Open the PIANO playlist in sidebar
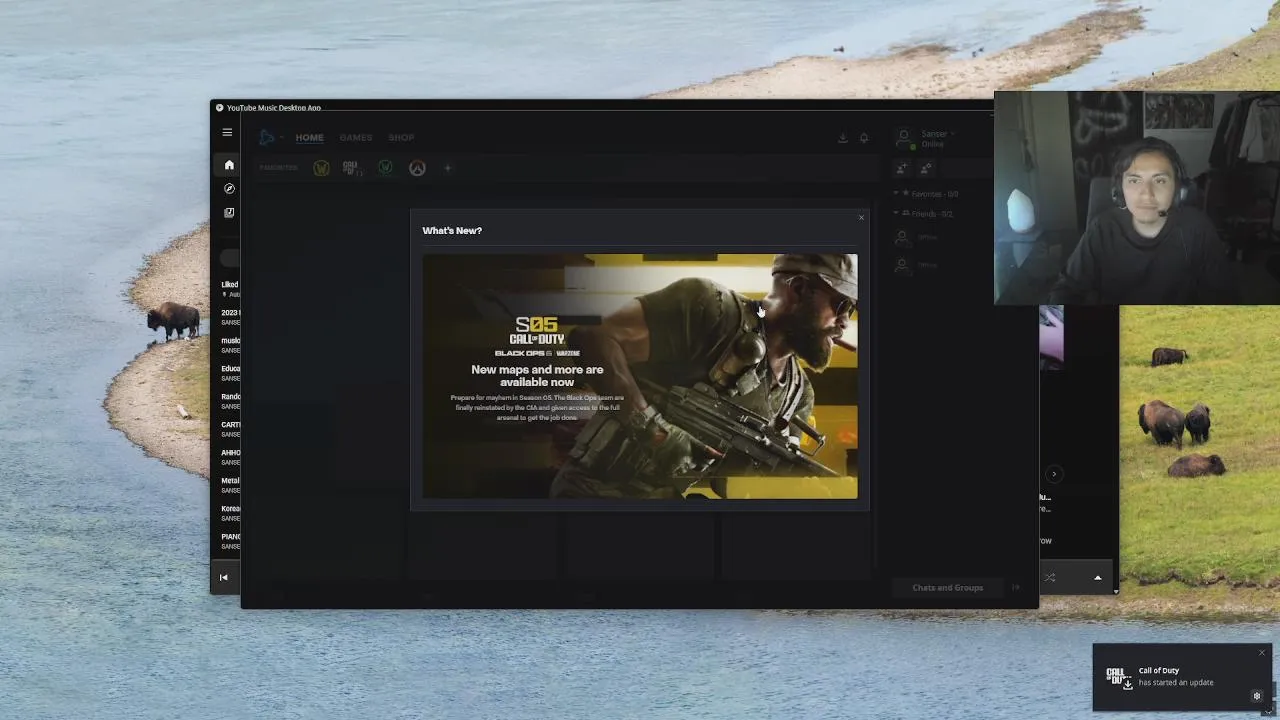Viewport: 1280px width, 720px height. click(230, 541)
